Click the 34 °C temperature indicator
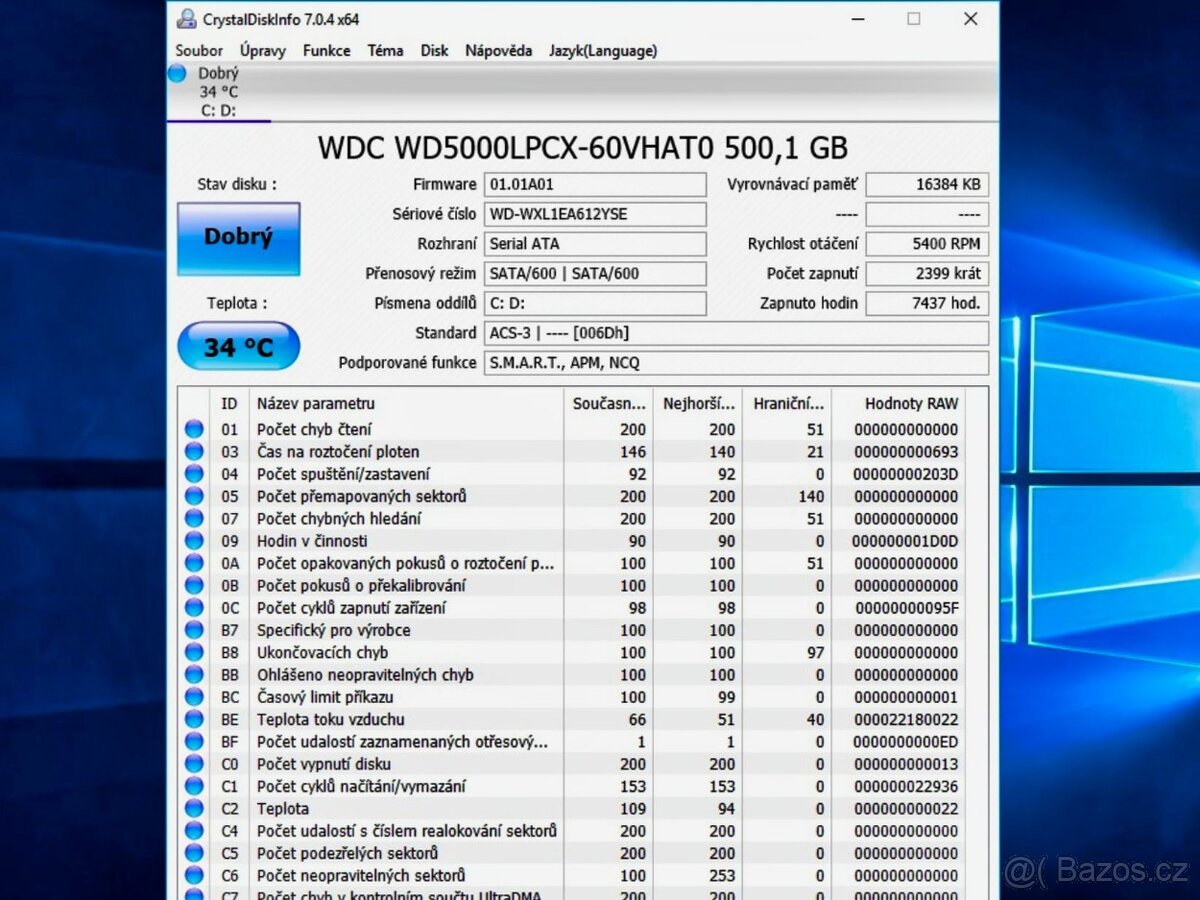The height and width of the screenshot is (900, 1200). [238, 345]
